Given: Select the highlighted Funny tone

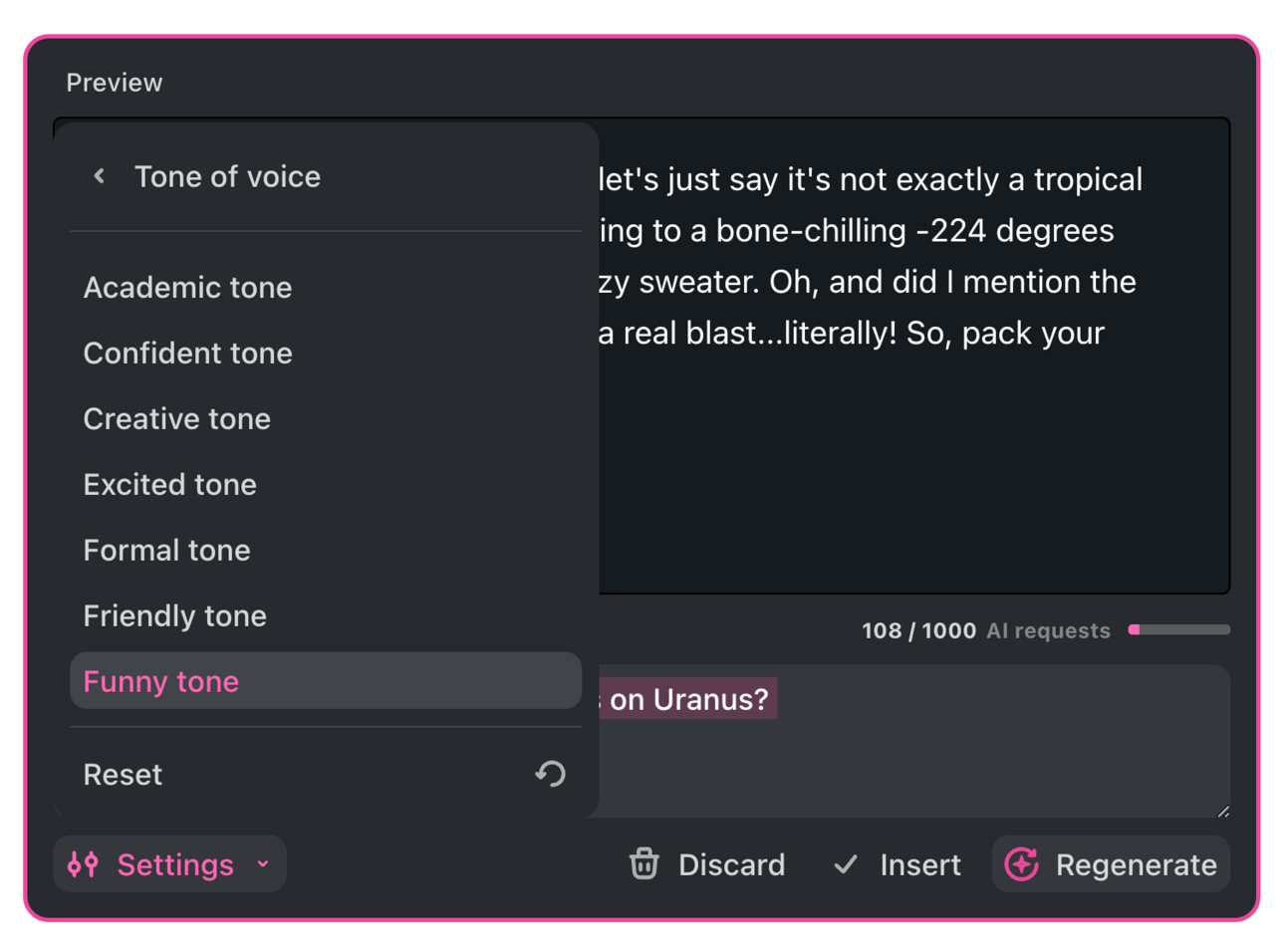Looking at the screenshot, I should pos(326,681).
